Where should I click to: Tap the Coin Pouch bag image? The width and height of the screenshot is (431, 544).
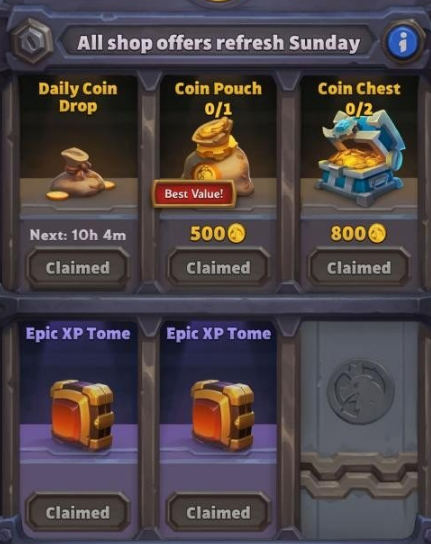click(x=219, y=156)
